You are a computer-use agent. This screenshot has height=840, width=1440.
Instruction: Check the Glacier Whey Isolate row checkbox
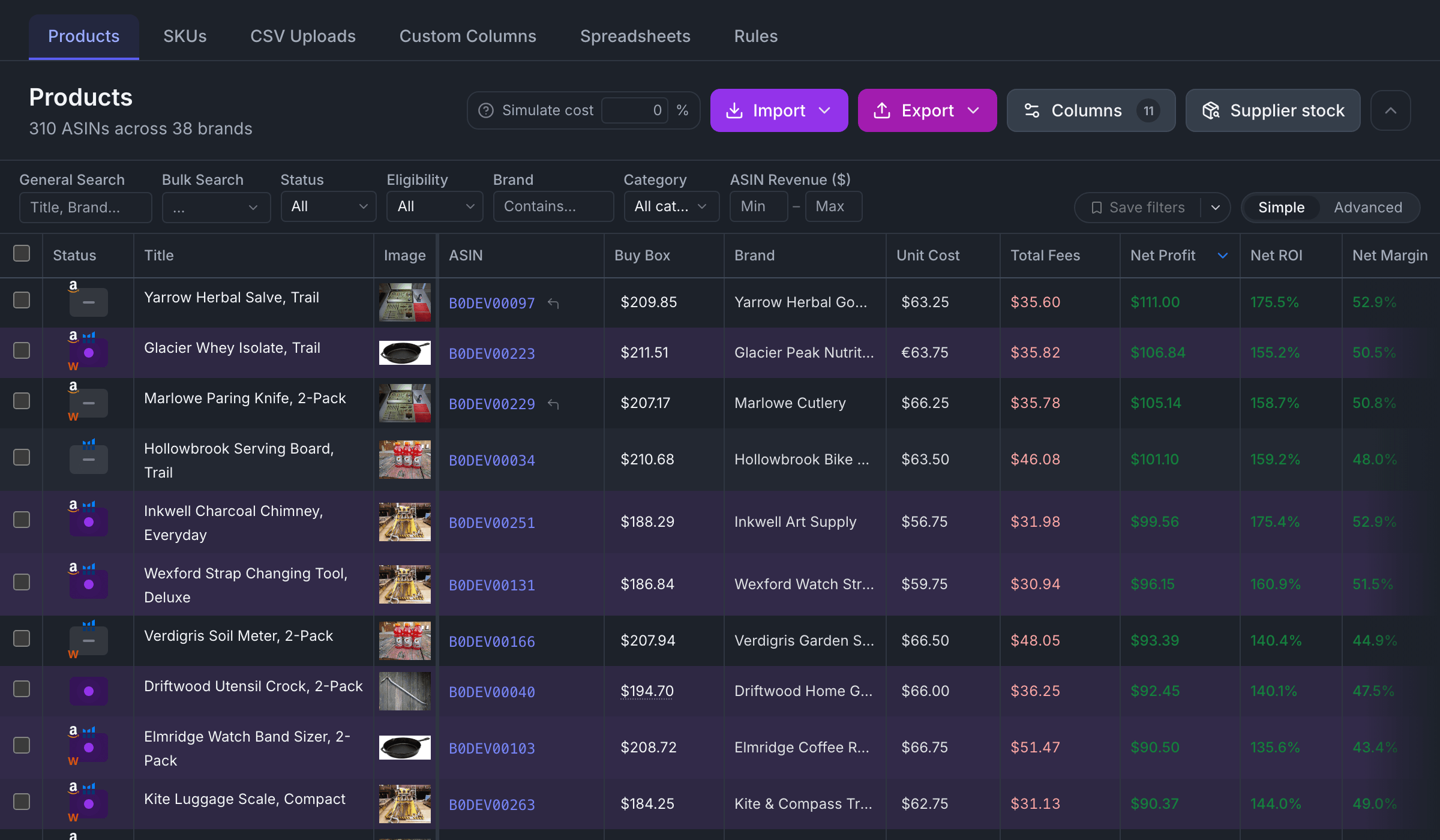point(22,350)
